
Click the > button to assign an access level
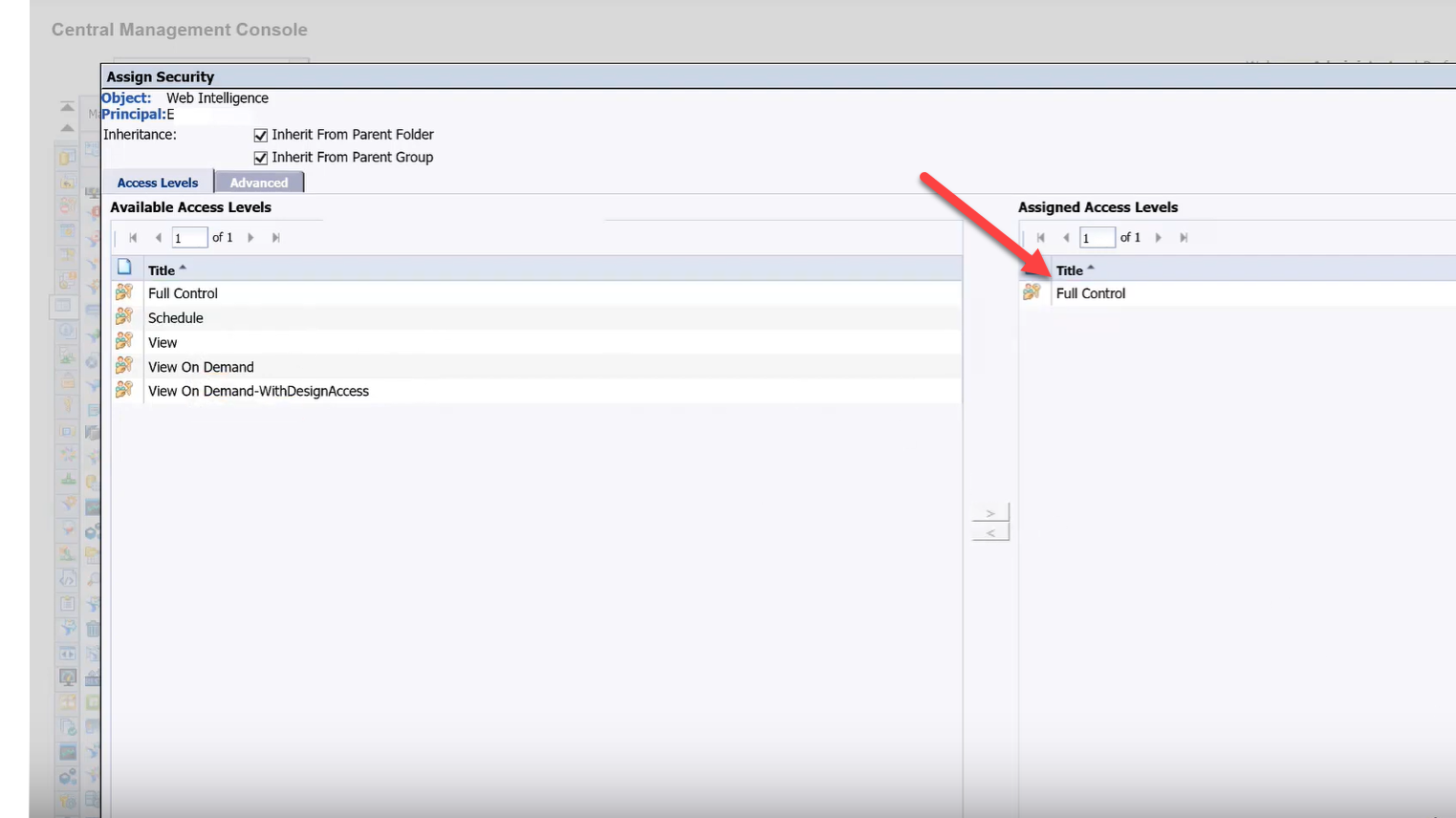click(990, 512)
